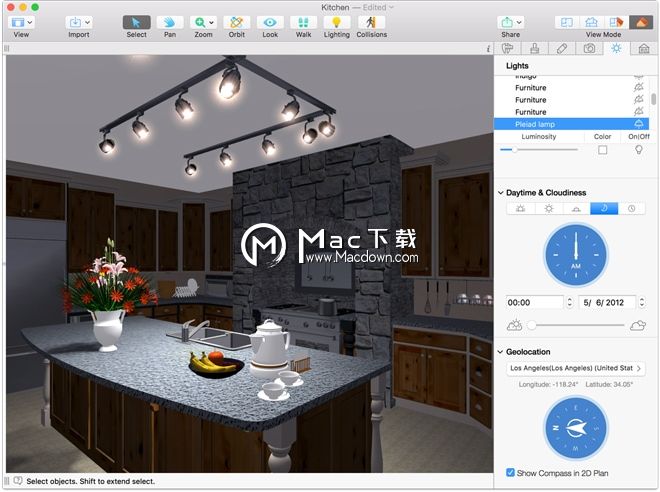
Task: Switch the selected light On/Off bulb
Action: (639, 150)
